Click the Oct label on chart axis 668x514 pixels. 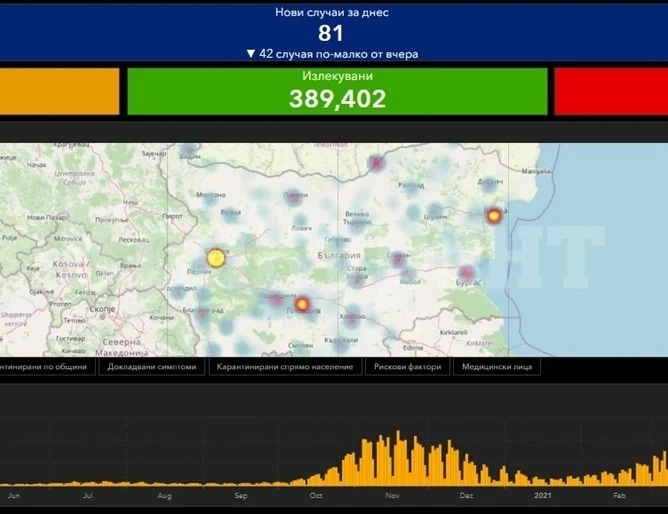316,496
